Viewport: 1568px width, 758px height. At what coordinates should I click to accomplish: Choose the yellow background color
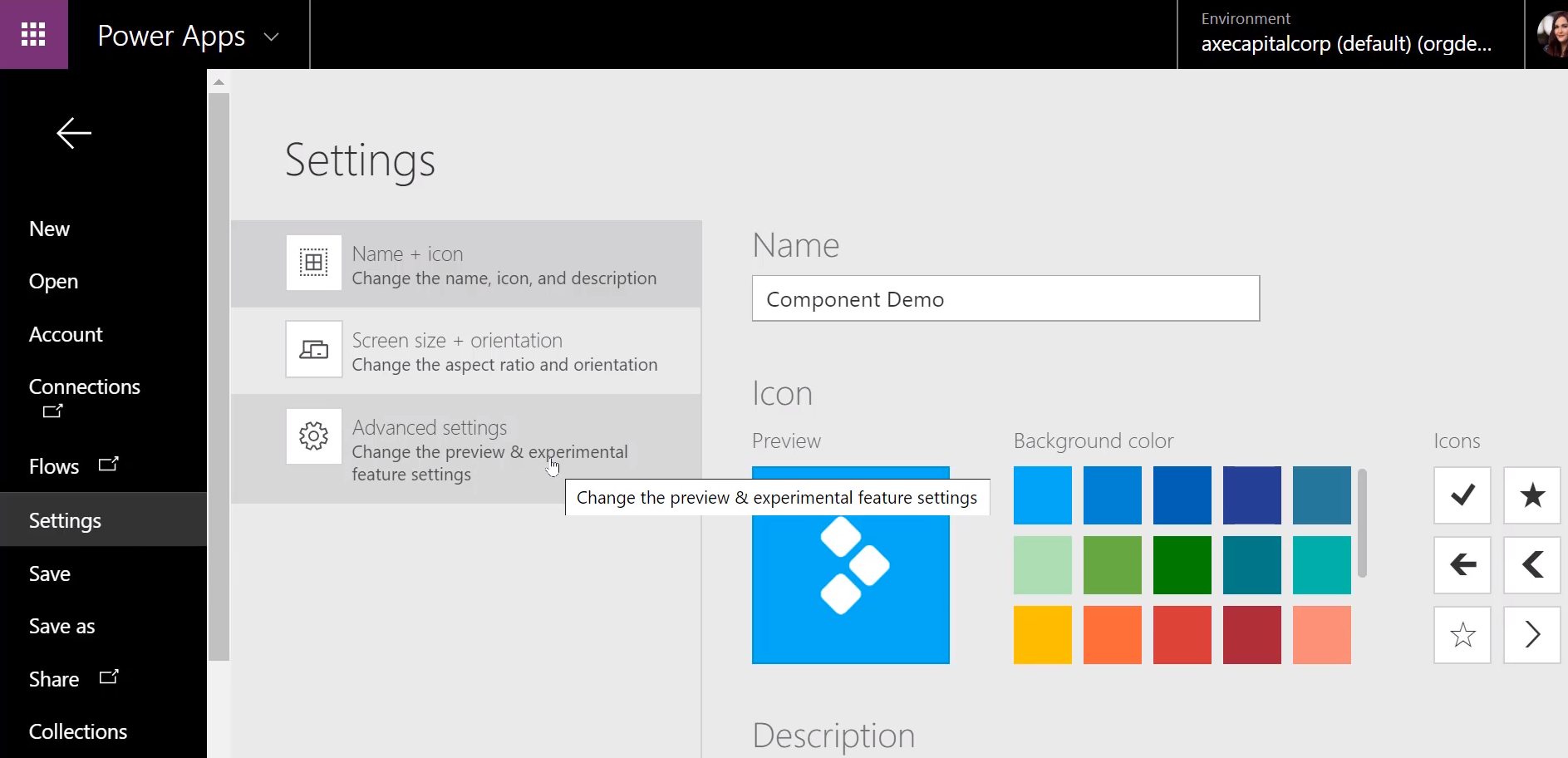pos(1043,635)
